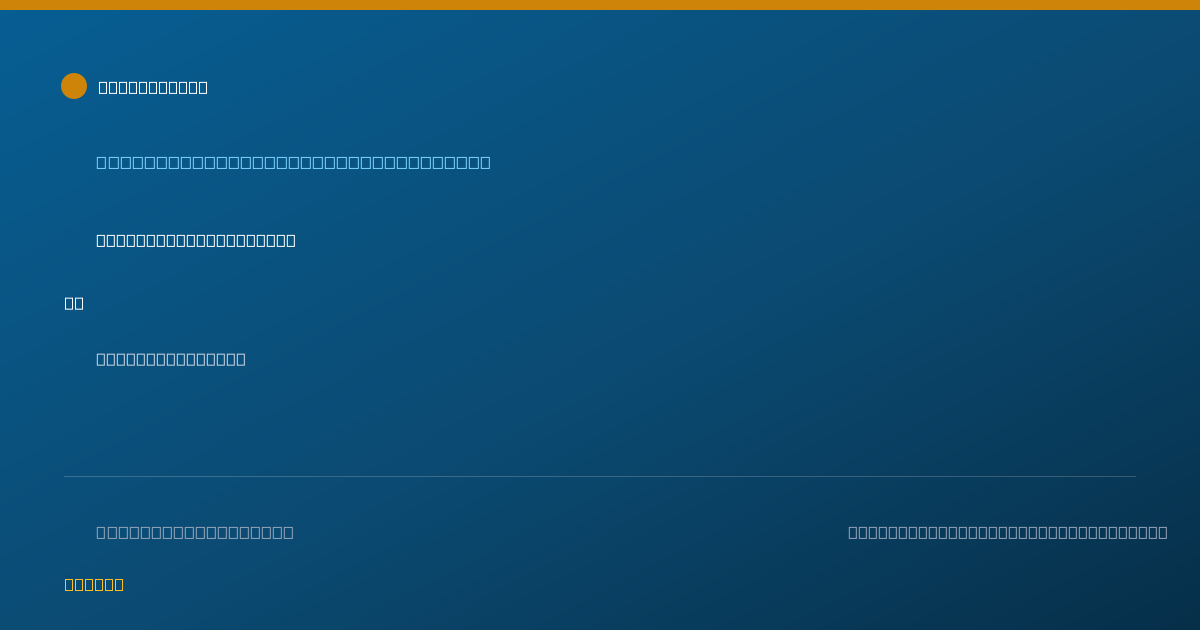The height and width of the screenshot is (630, 1200).
Task: Click the pale gray description line under the short label
Action: 171,359
